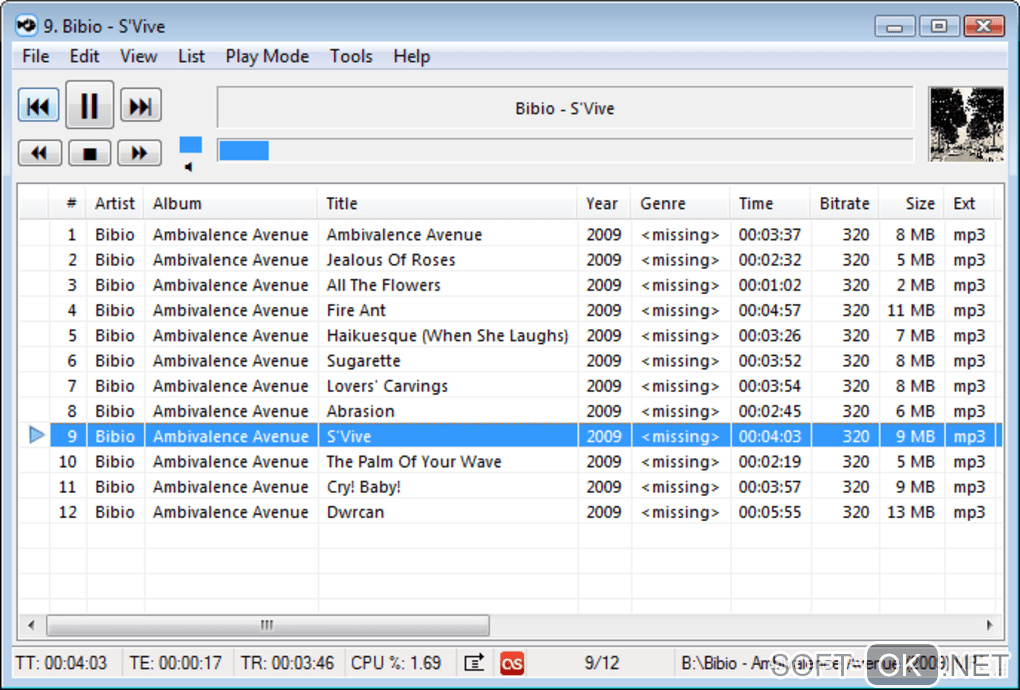Select the track The Palm Of Your Wave
Screen dimensions: 1020x690
coord(414,462)
